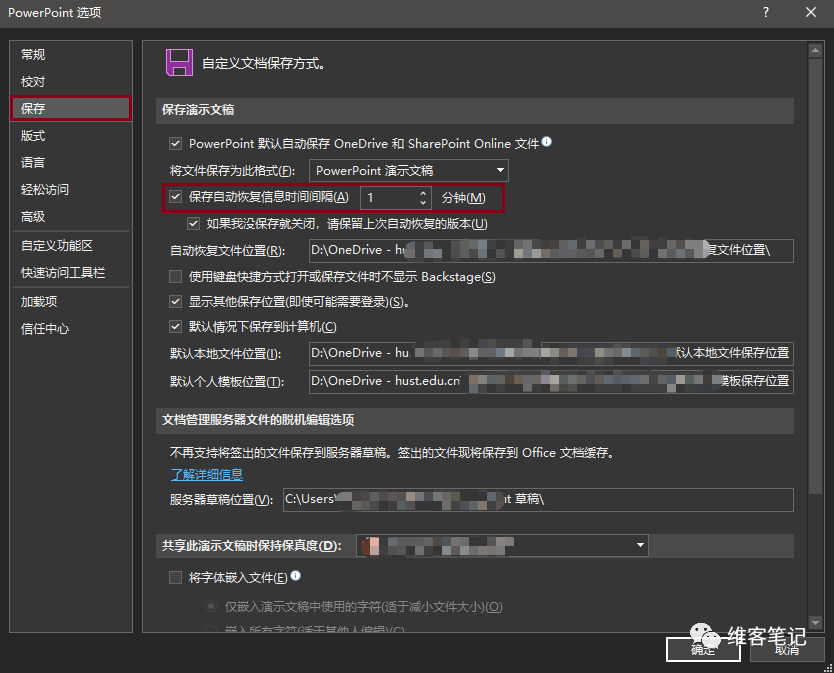834x673 pixels.
Task: Go to 自定义功能区 settings
Action: pos(57,245)
